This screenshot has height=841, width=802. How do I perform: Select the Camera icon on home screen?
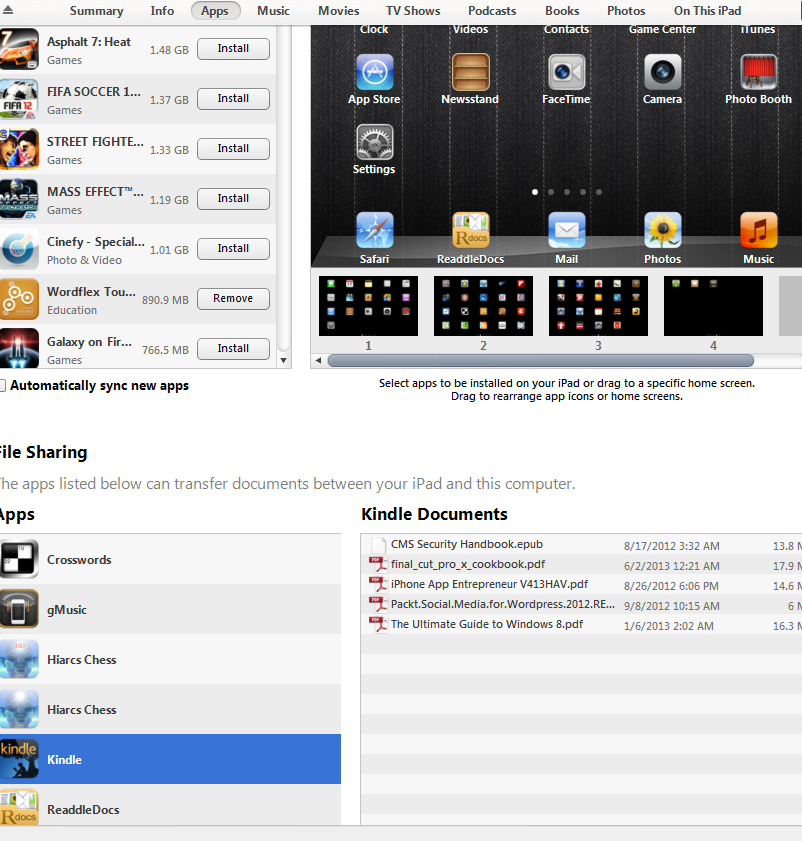coord(663,72)
